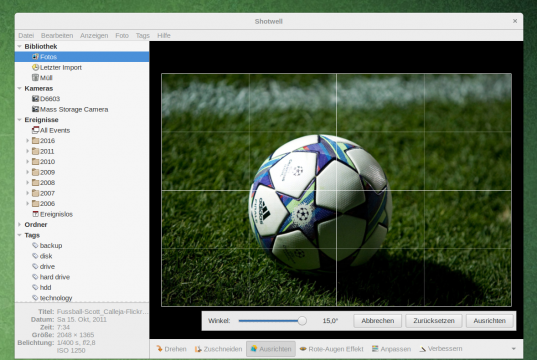Click the ISO 1250 value

71,350
